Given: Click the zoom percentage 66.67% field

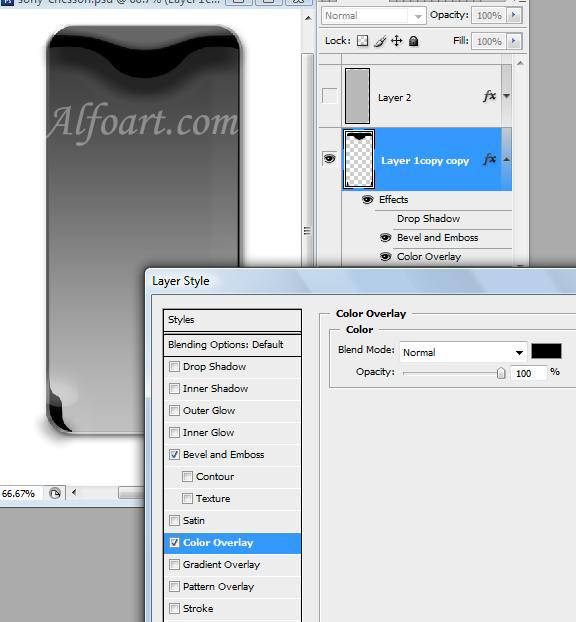Looking at the screenshot, I should point(19,493).
